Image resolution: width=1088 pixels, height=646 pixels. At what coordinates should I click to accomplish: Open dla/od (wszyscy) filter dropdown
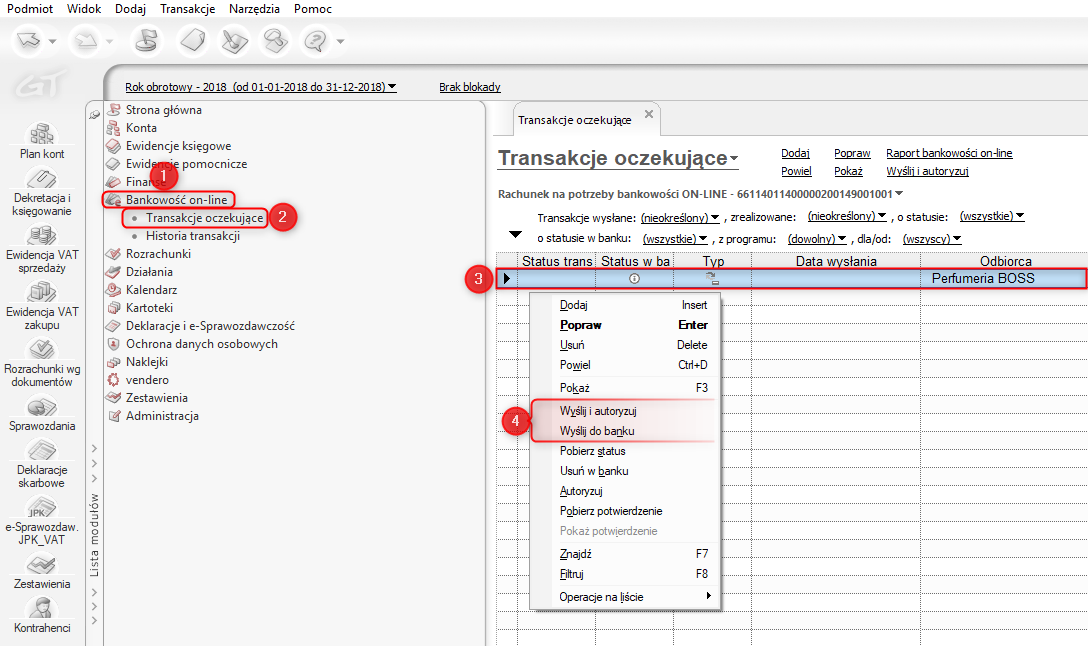point(931,239)
